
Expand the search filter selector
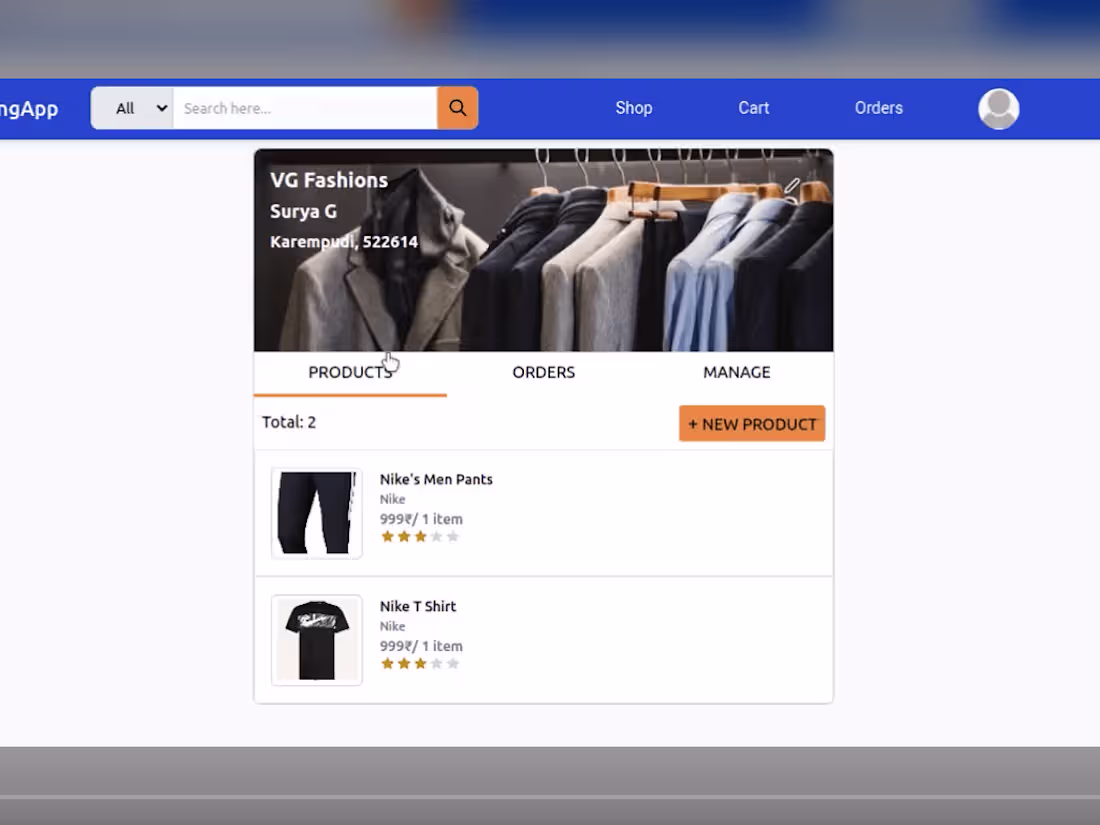pos(131,107)
